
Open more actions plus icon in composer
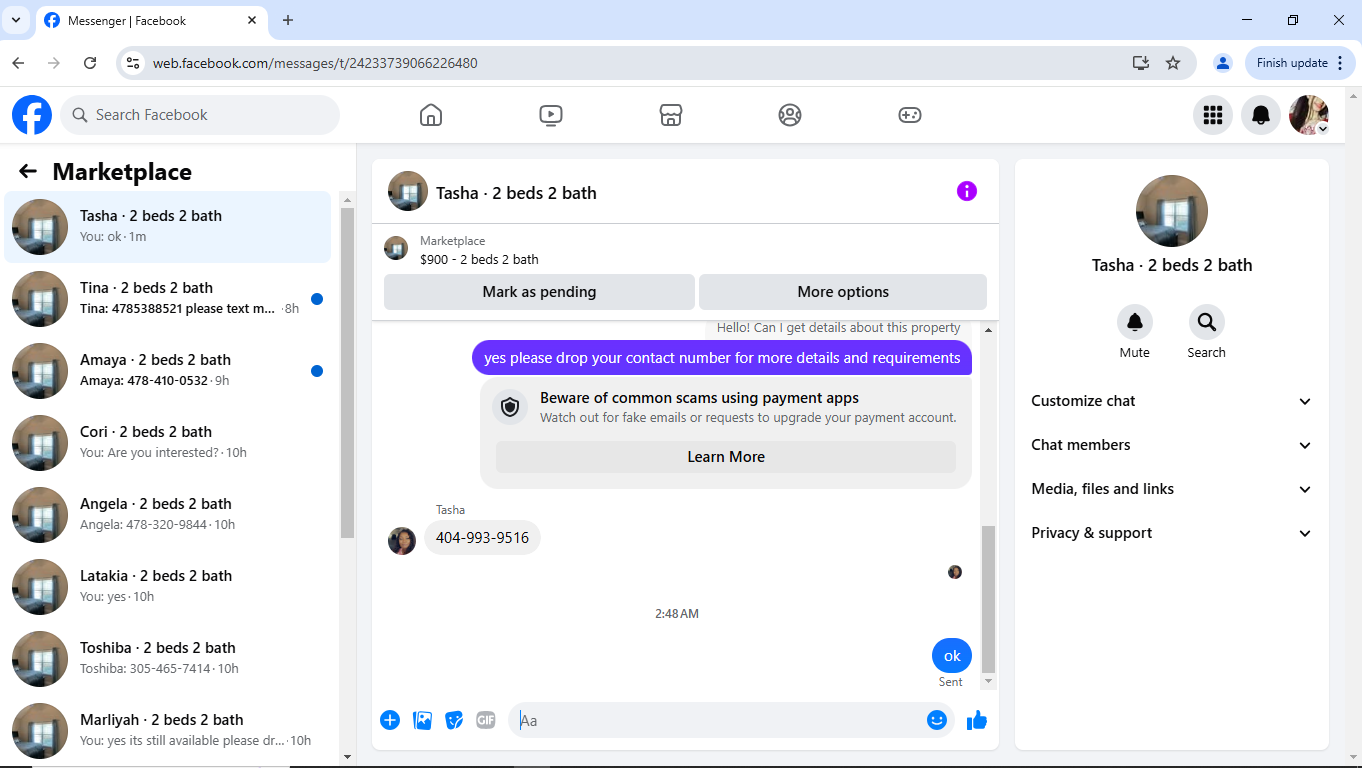[390, 720]
